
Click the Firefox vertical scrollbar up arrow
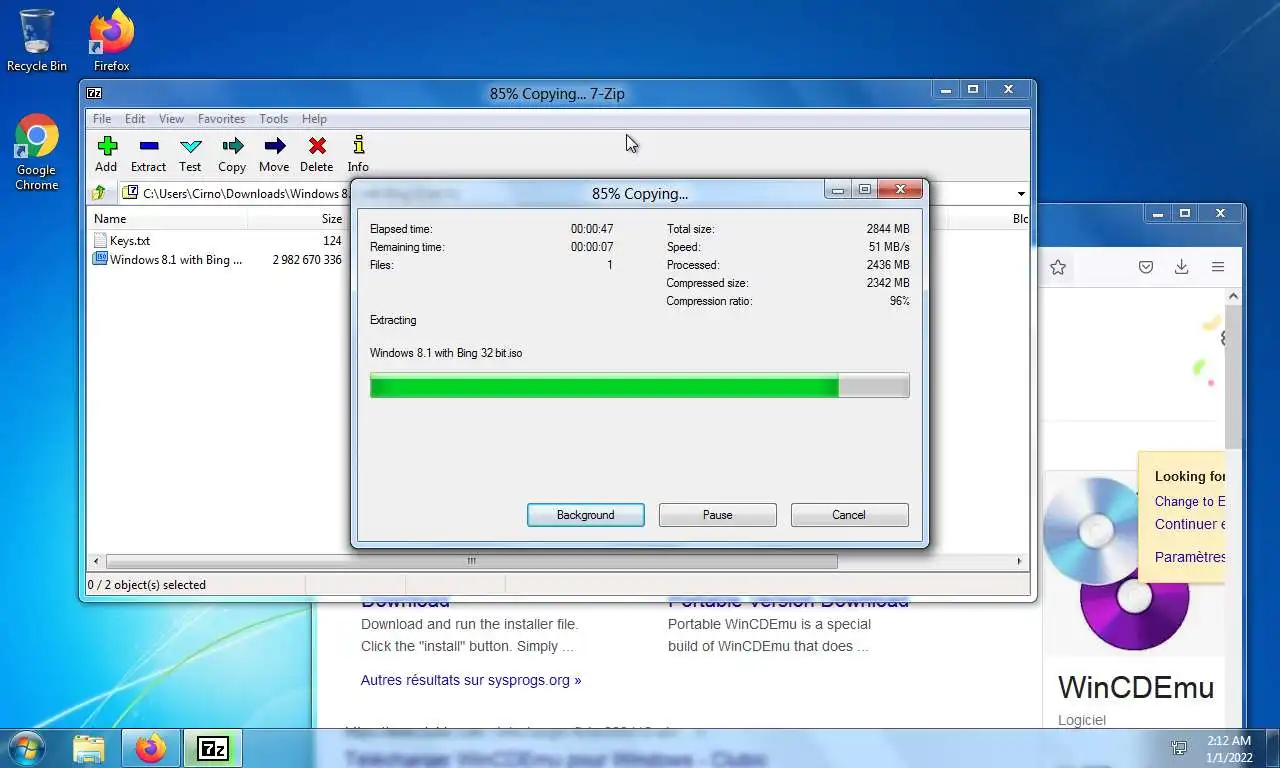coord(1233,296)
